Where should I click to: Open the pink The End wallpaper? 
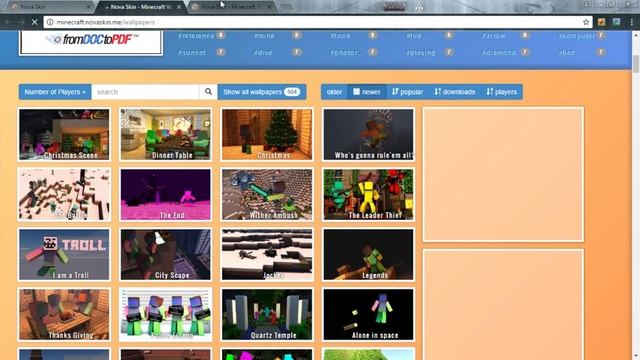click(166, 194)
